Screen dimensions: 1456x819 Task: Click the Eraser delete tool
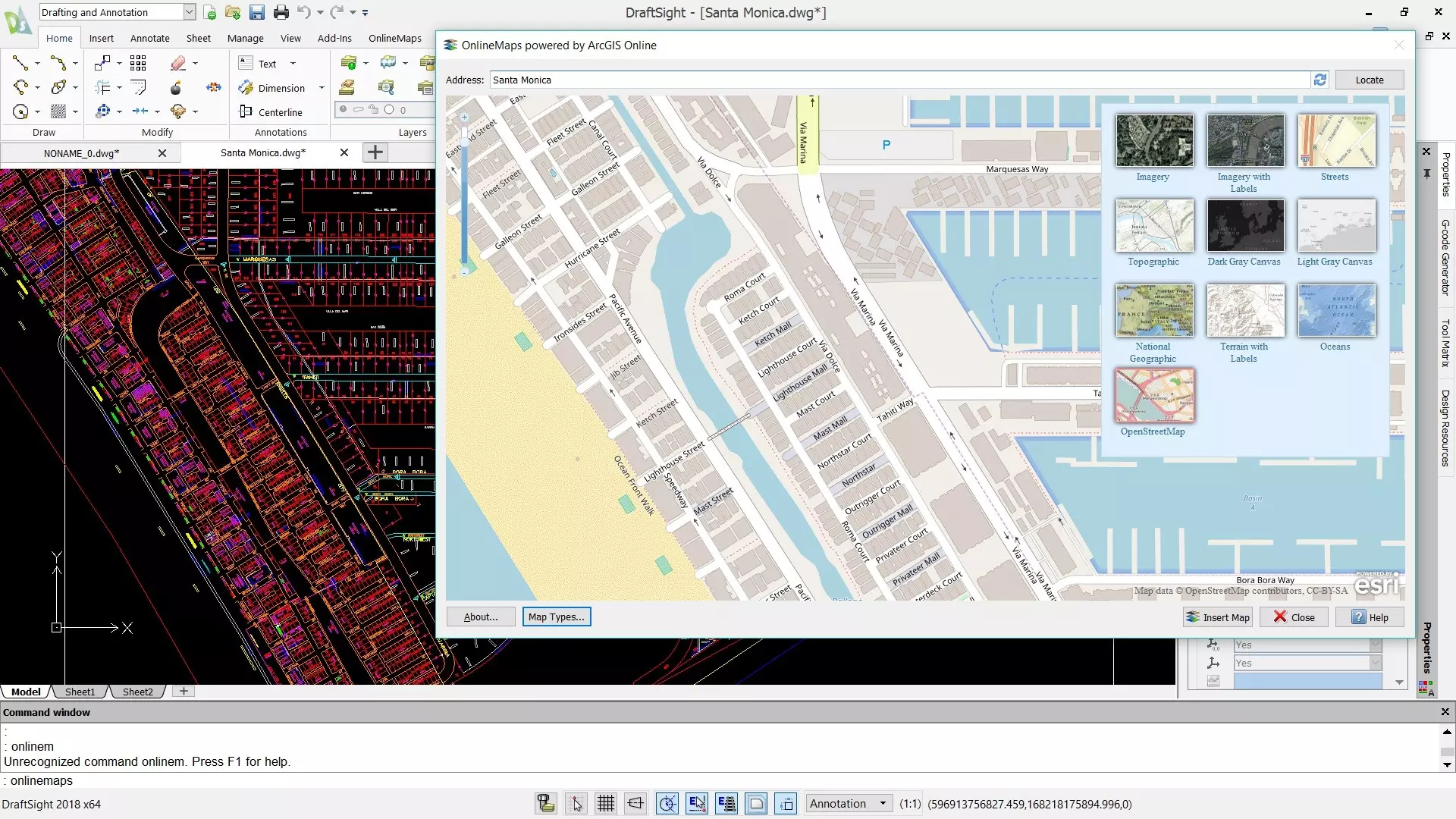[x=178, y=63]
